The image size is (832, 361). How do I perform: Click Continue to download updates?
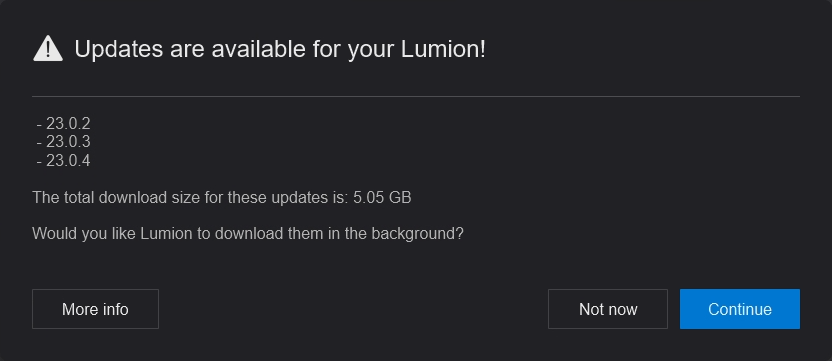coord(740,309)
